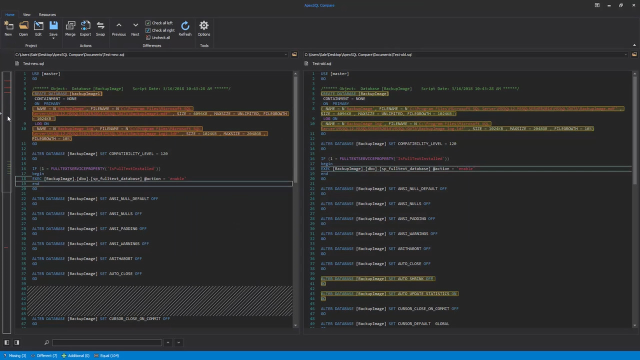Click the search magnifier icon
Screen dimensions: 640x360
tap(47, 342)
